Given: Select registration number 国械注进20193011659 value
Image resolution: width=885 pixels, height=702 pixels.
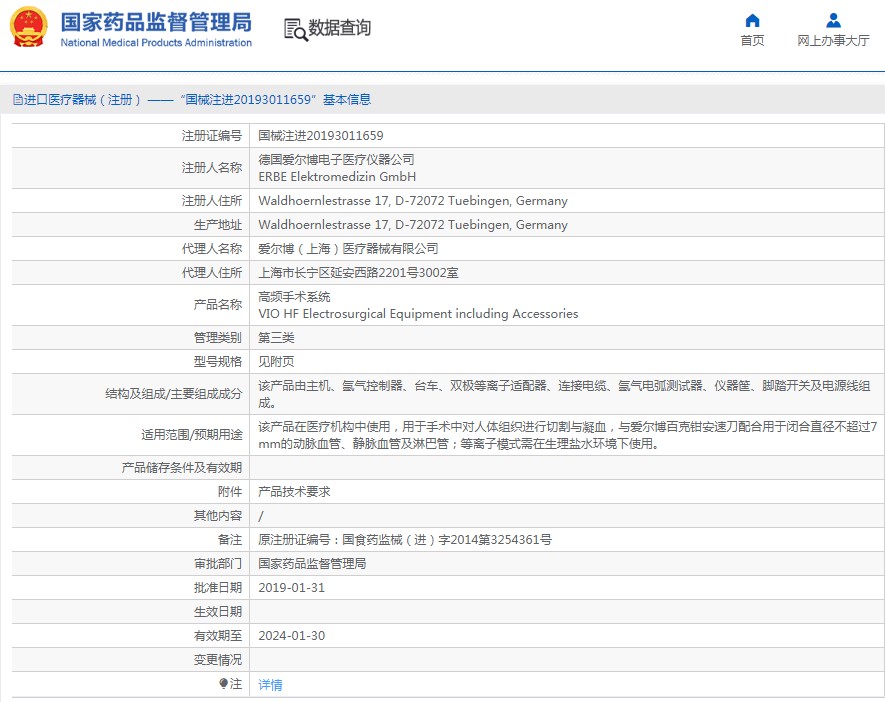Looking at the screenshot, I should pos(321,135).
